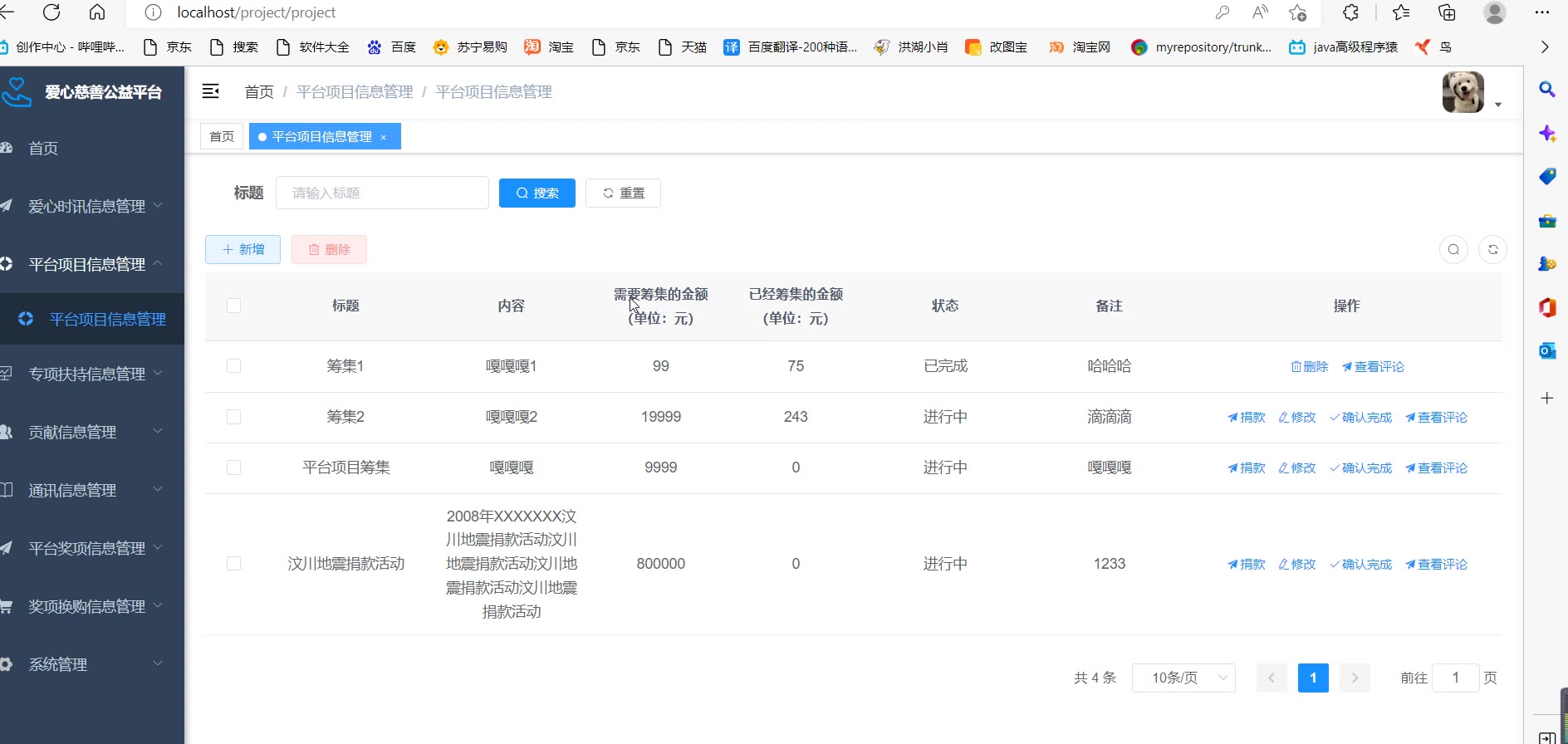1568x744 pixels.
Task: Refresh the browser page
Action: (51, 12)
